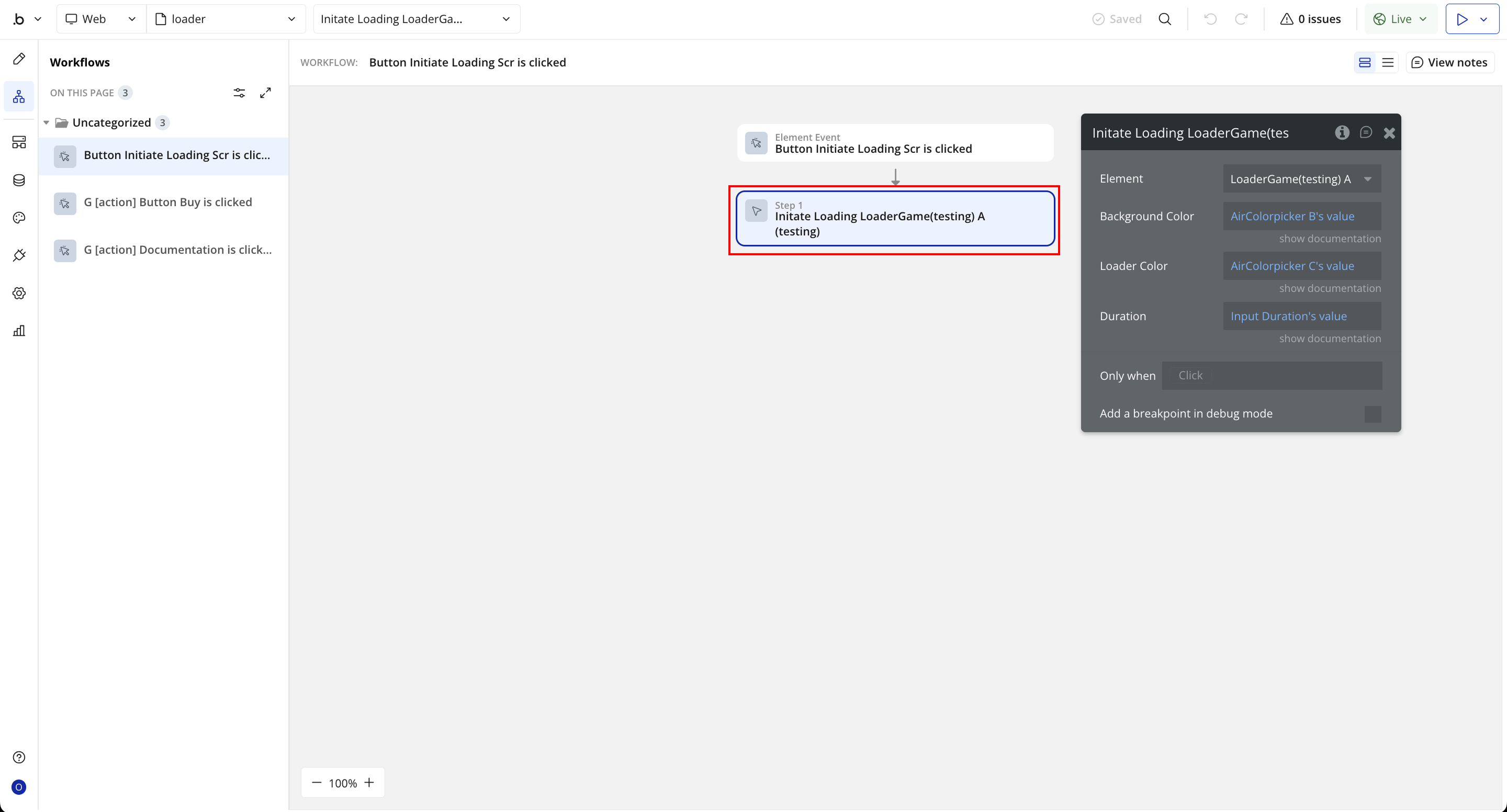Open the Element LoaderGame(testing) A dropdown
1507x812 pixels.
(x=1302, y=179)
